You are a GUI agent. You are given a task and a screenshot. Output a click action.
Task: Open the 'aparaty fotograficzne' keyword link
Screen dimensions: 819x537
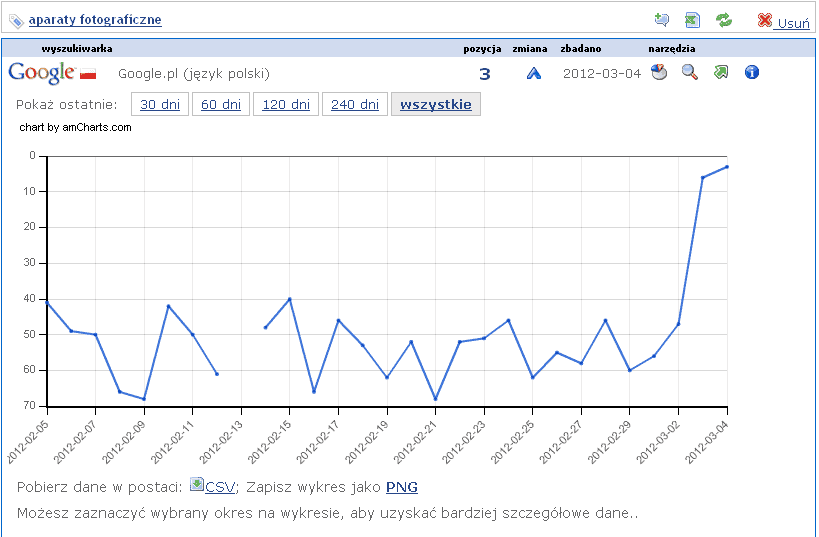pyautogui.click(x=95, y=20)
